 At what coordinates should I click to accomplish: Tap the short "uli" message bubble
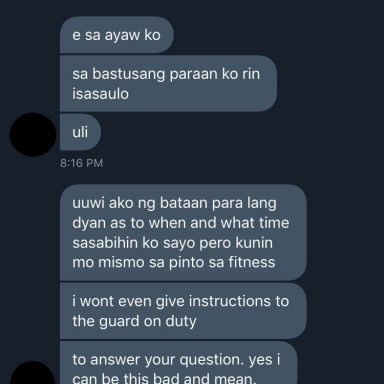pyautogui.click(x=80, y=132)
